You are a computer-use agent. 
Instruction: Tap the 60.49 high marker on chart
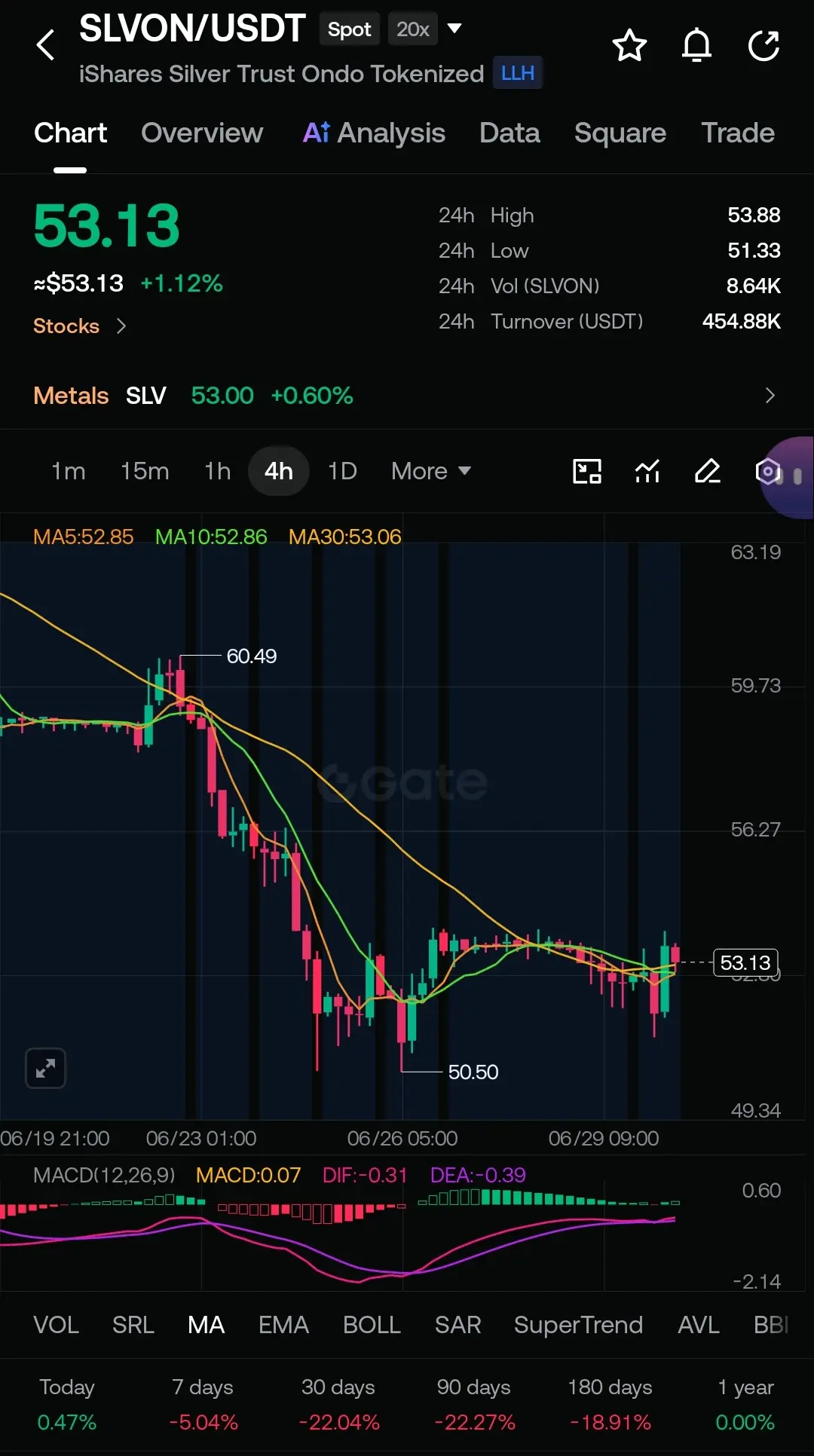pos(252,656)
